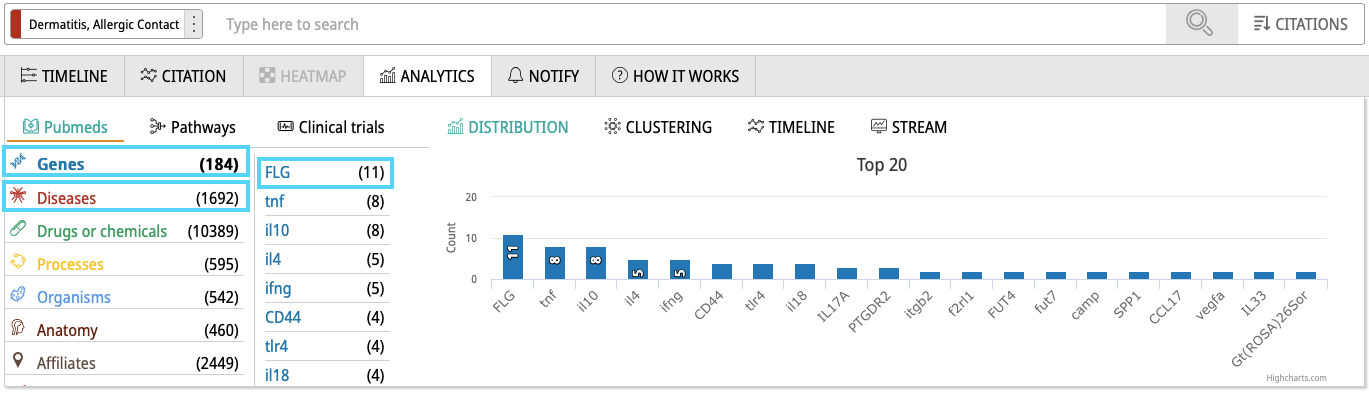Click the FLG bar in chart
The image size is (1369, 393).
click(x=512, y=257)
